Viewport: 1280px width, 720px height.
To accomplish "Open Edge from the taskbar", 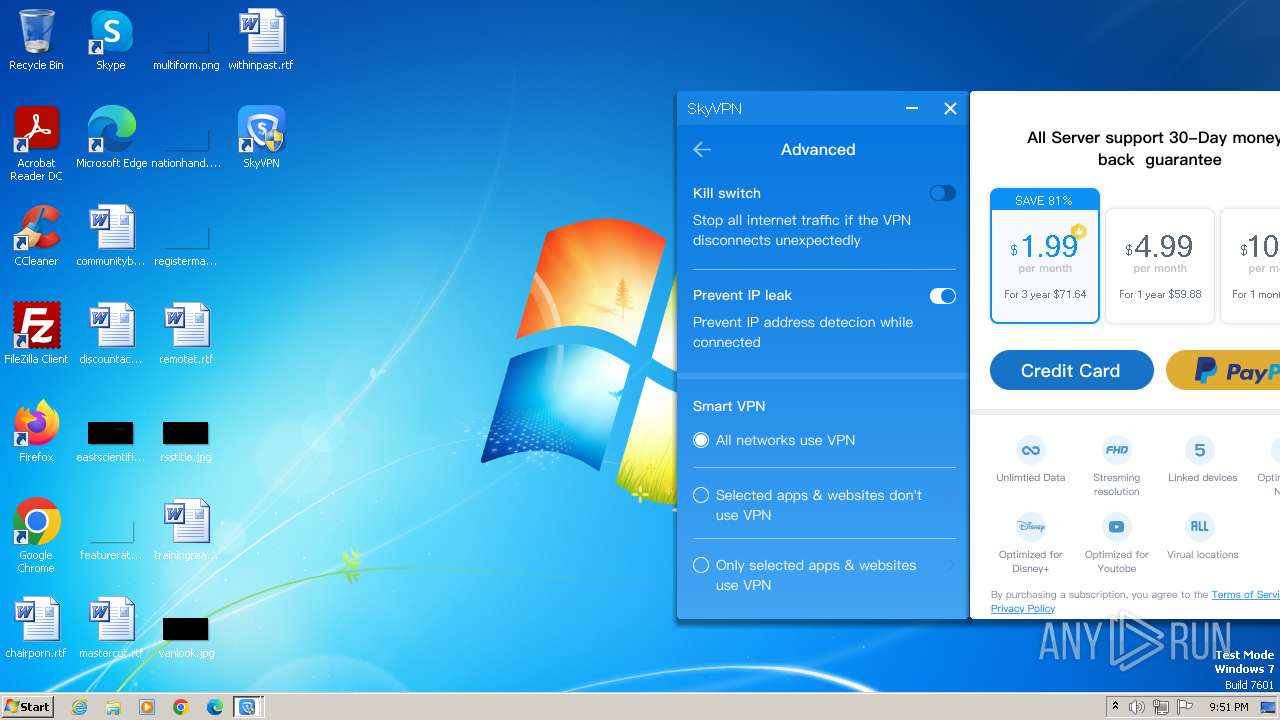I will [x=214, y=707].
